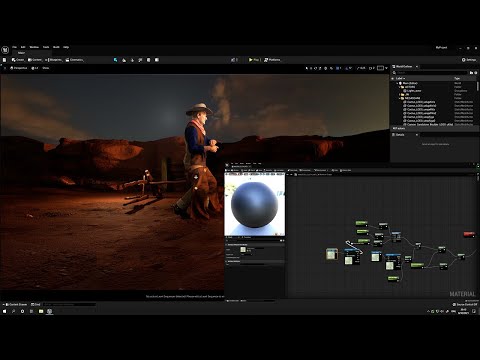Open the Window menu
The image size is (480, 360).
34,47
